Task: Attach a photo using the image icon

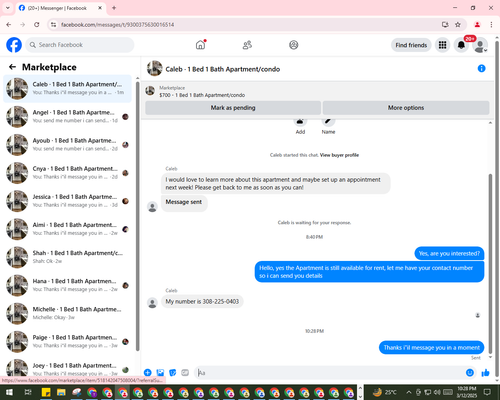Action: pyautogui.click(x=160, y=373)
